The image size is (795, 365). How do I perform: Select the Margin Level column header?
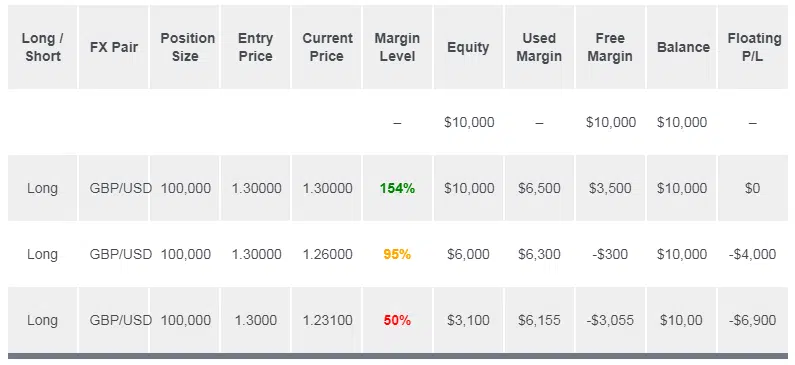click(x=398, y=47)
